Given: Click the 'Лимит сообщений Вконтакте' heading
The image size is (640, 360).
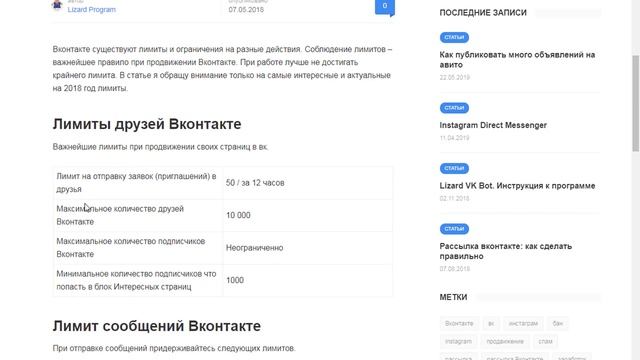Looking at the screenshot, I should point(157,326).
